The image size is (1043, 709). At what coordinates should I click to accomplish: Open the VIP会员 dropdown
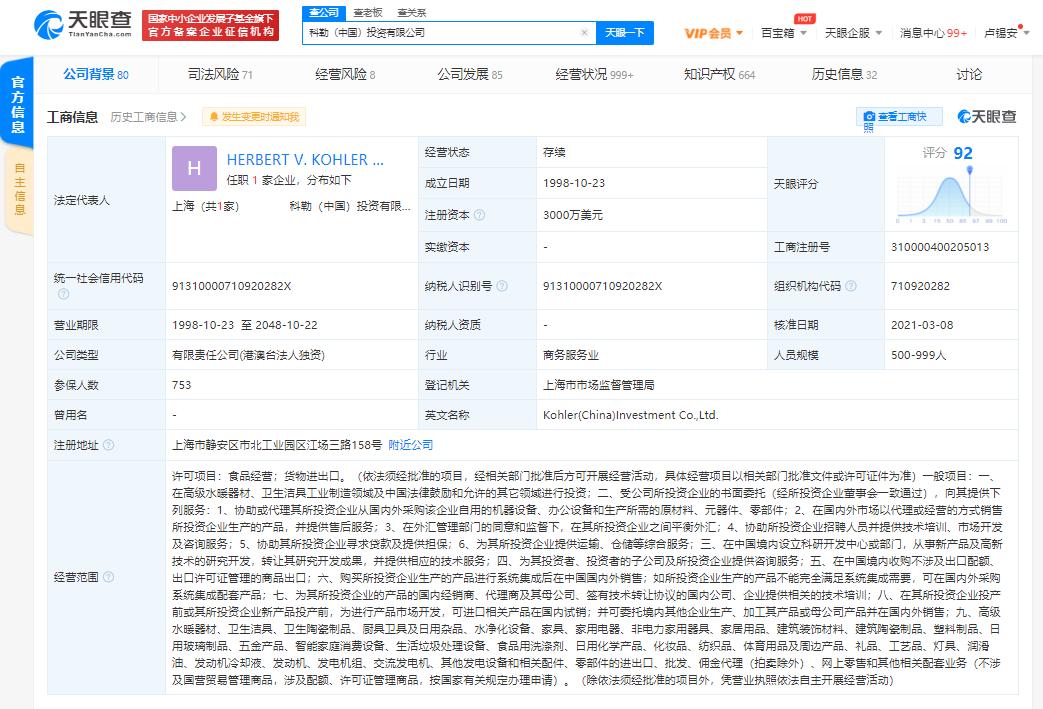[x=713, y=33]
